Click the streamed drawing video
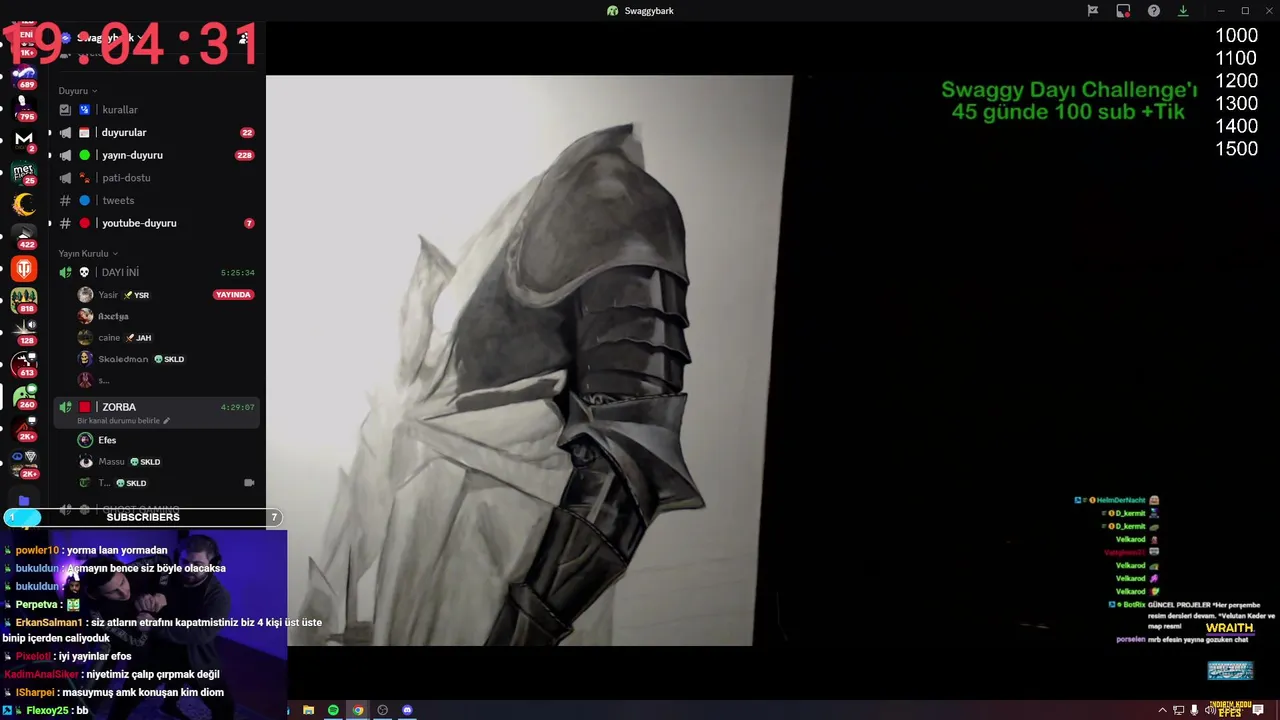This screenshot has height=720, width=1280. tap(529, 360)
